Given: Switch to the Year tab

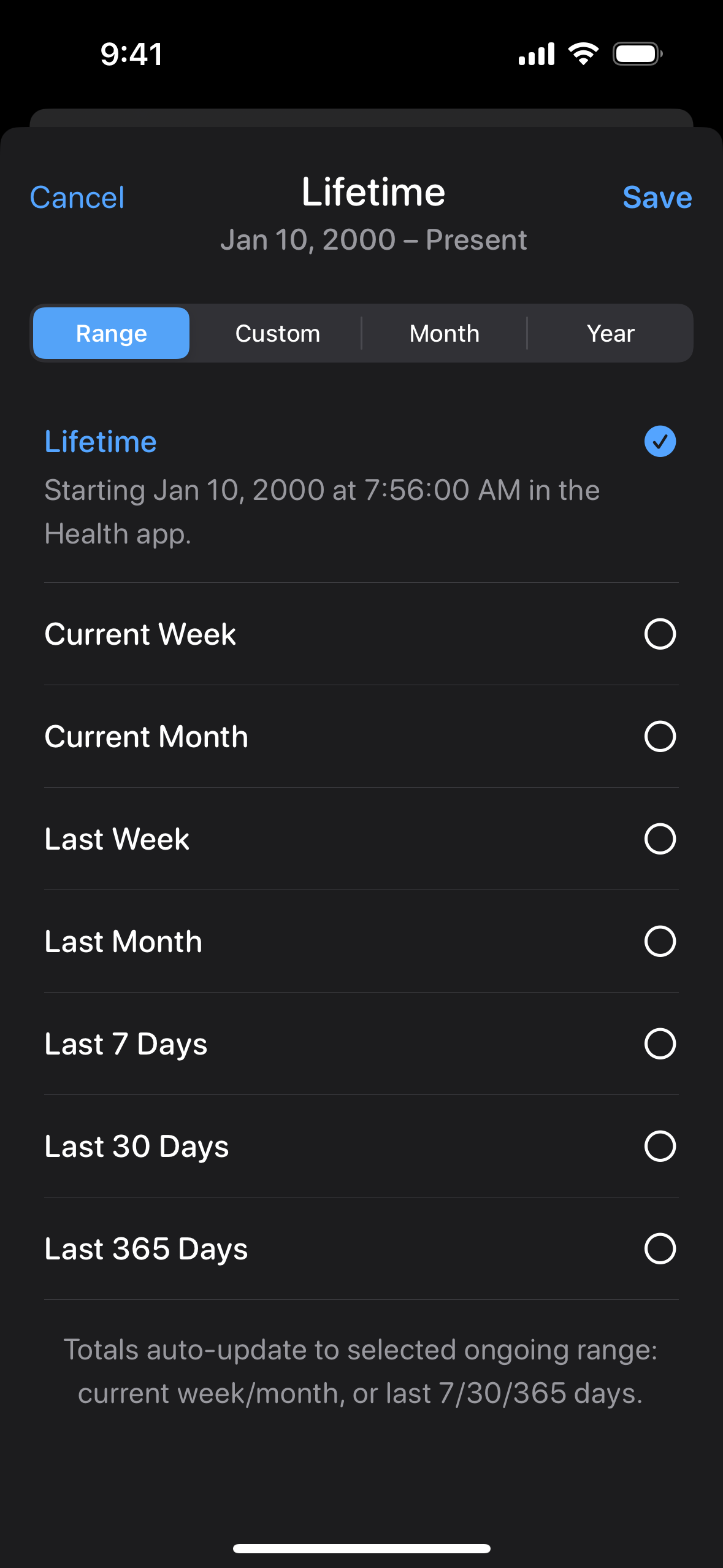Looking at the screenshot, I should [x=610, y=334].
